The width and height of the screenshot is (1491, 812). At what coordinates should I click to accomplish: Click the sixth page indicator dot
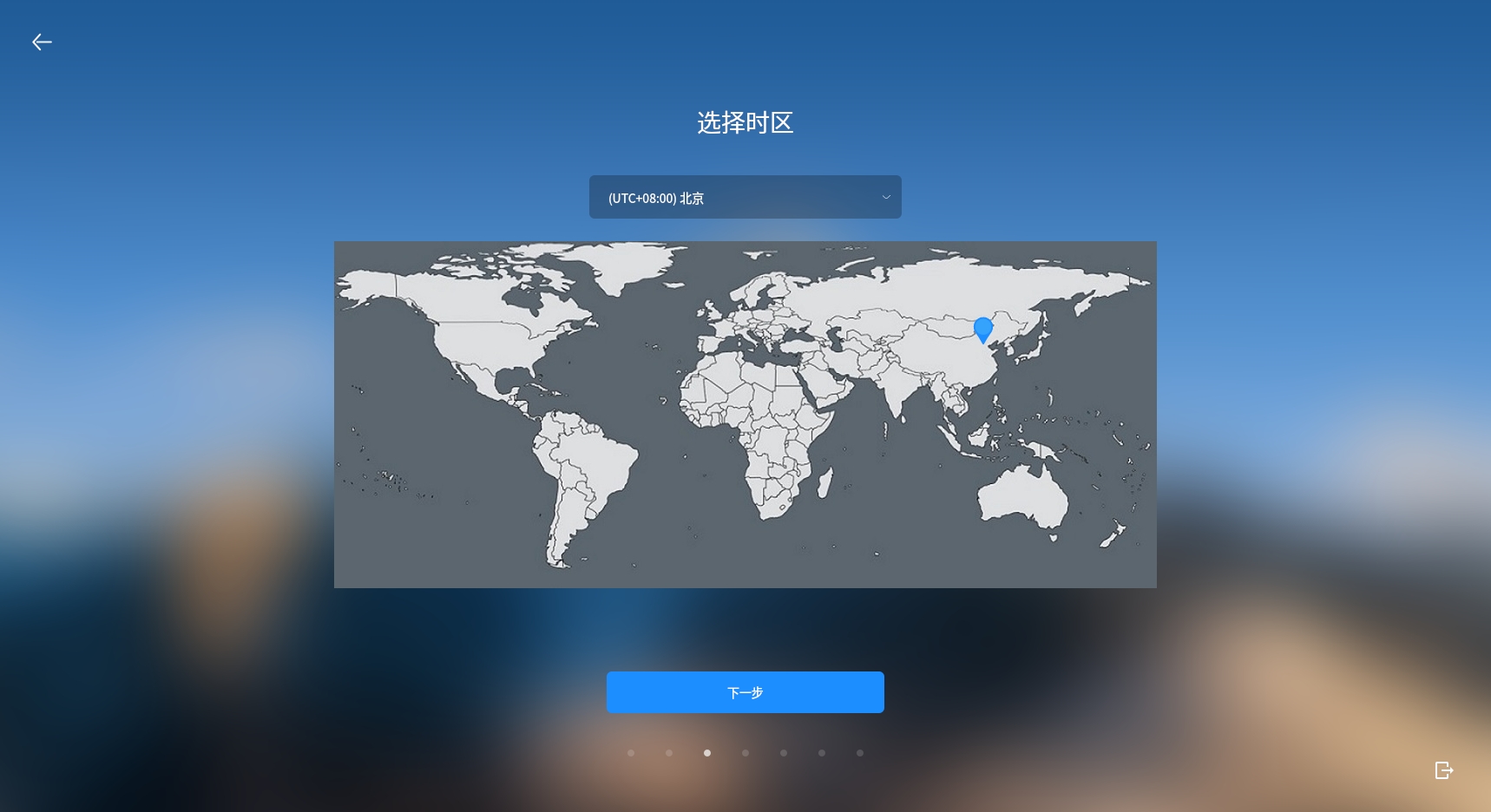tap(822, 753)
